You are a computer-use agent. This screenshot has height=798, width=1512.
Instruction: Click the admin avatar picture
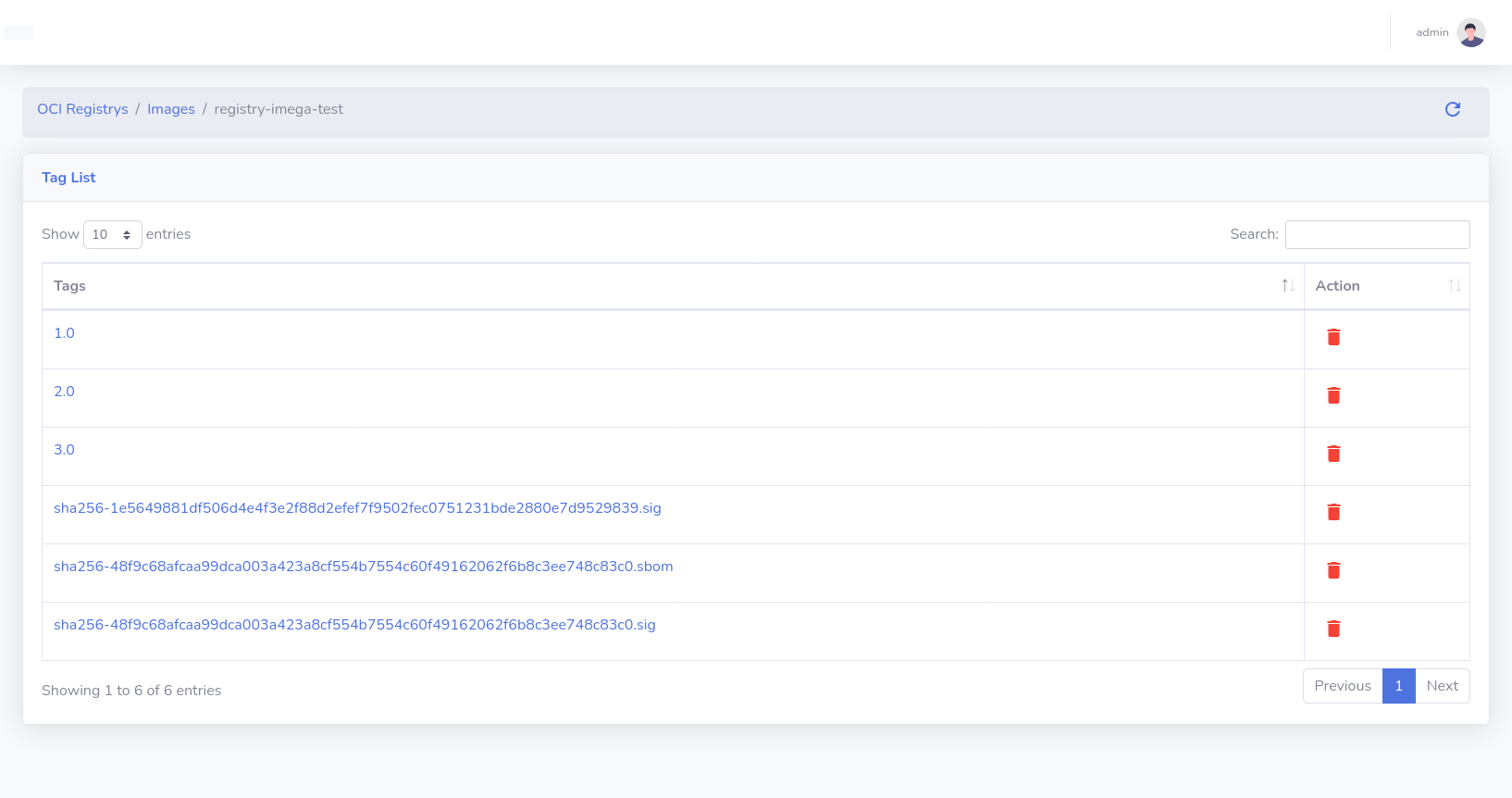pos(1470,32)
